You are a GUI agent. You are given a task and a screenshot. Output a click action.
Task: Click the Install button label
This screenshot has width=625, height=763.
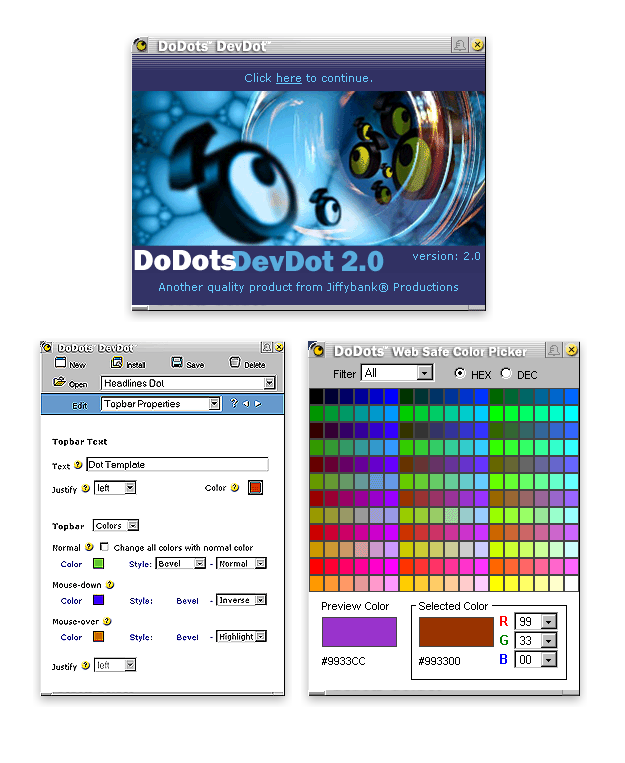point(136,365)
